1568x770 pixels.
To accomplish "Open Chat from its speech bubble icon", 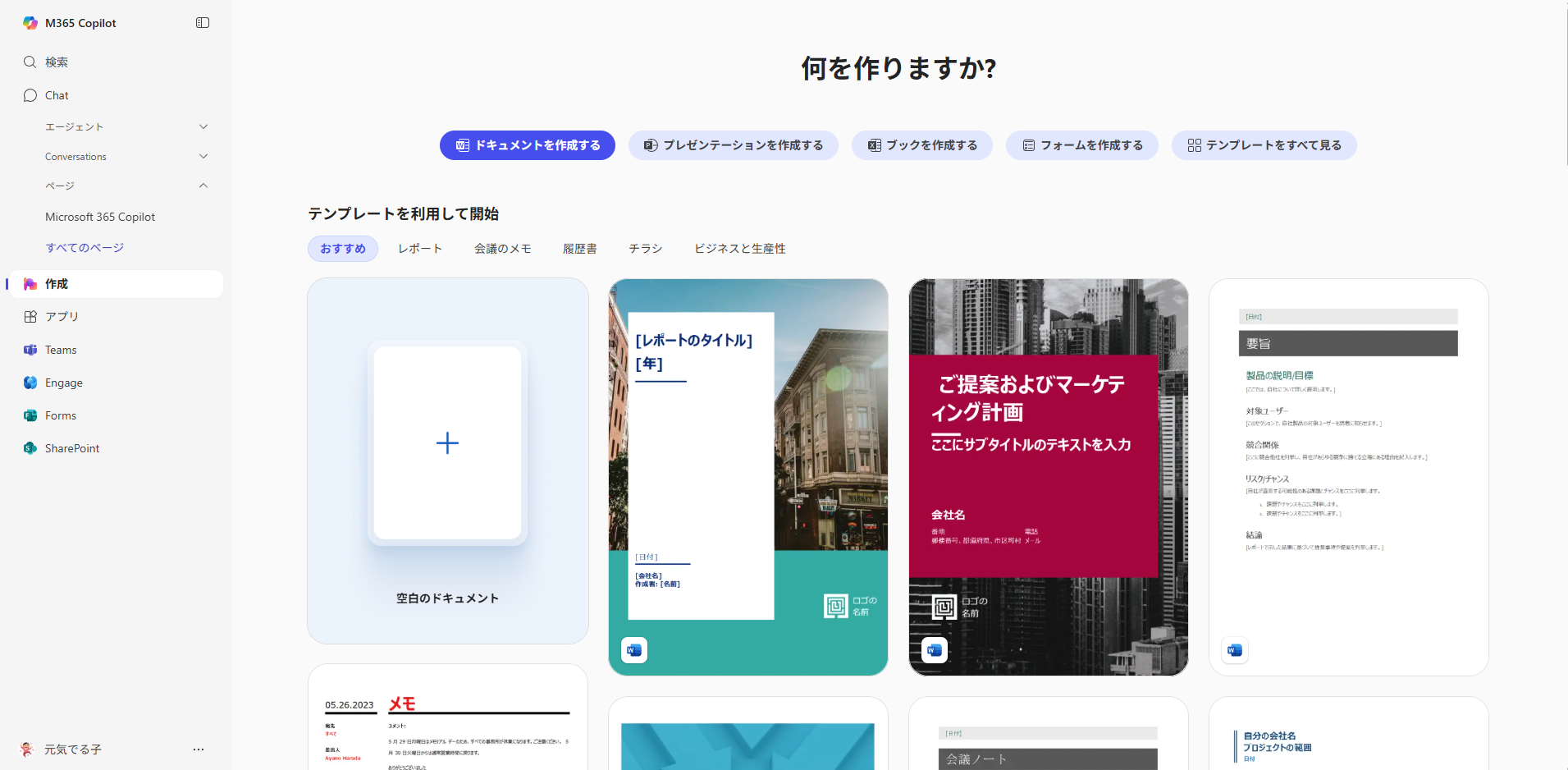I will (x=30, y=95).
